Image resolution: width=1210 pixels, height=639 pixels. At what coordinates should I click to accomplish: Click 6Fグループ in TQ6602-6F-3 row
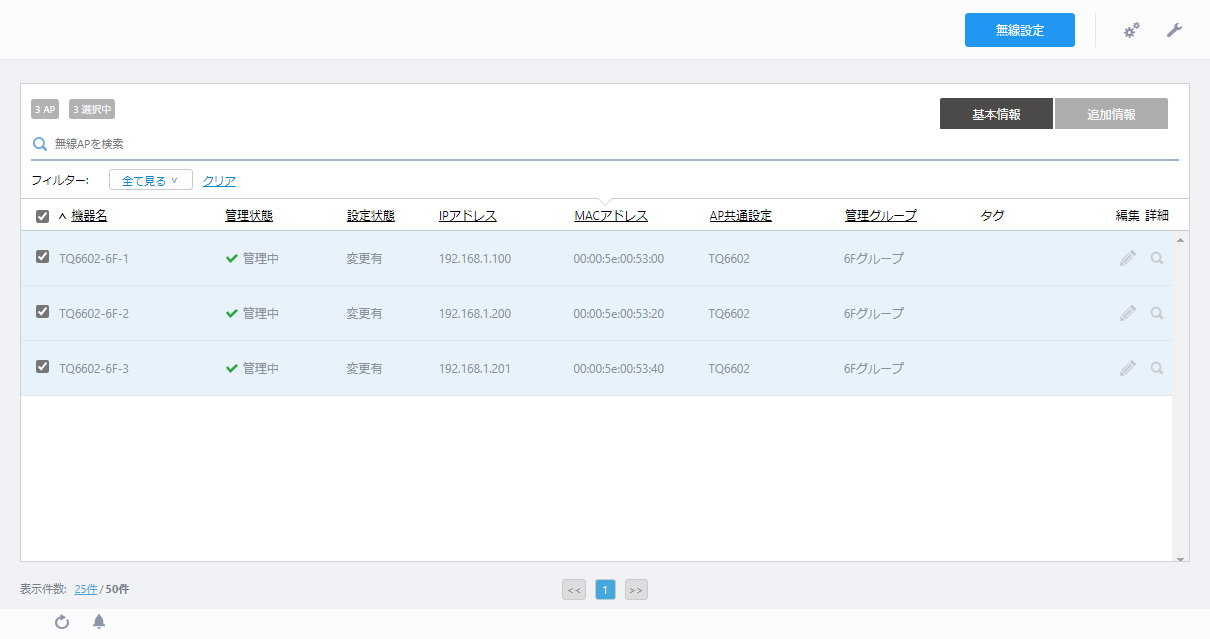[x=874, y=369]
